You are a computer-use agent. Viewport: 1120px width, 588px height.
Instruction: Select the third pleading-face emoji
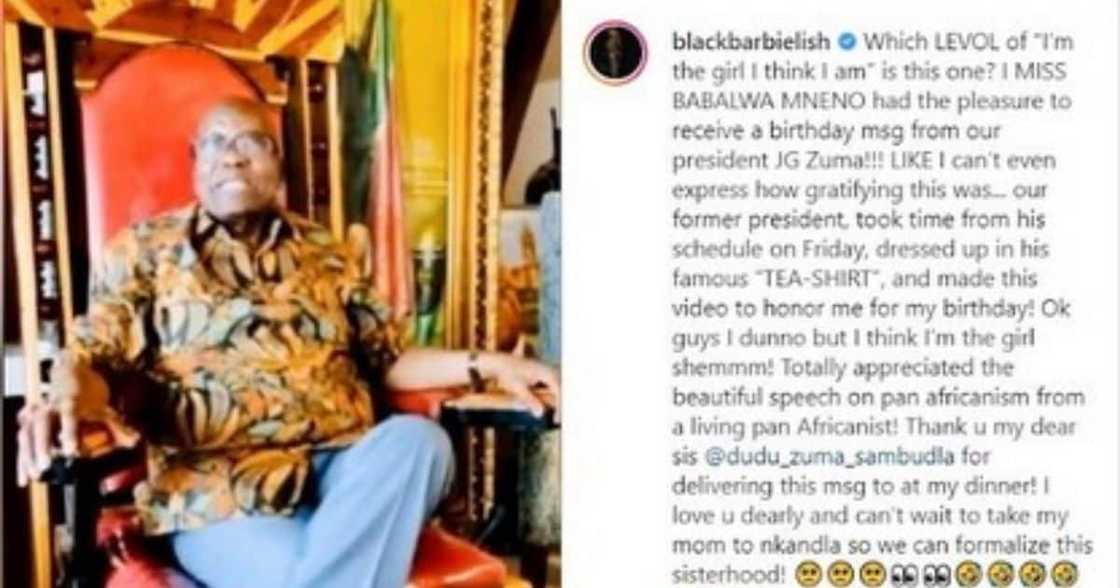coord(873,574)
